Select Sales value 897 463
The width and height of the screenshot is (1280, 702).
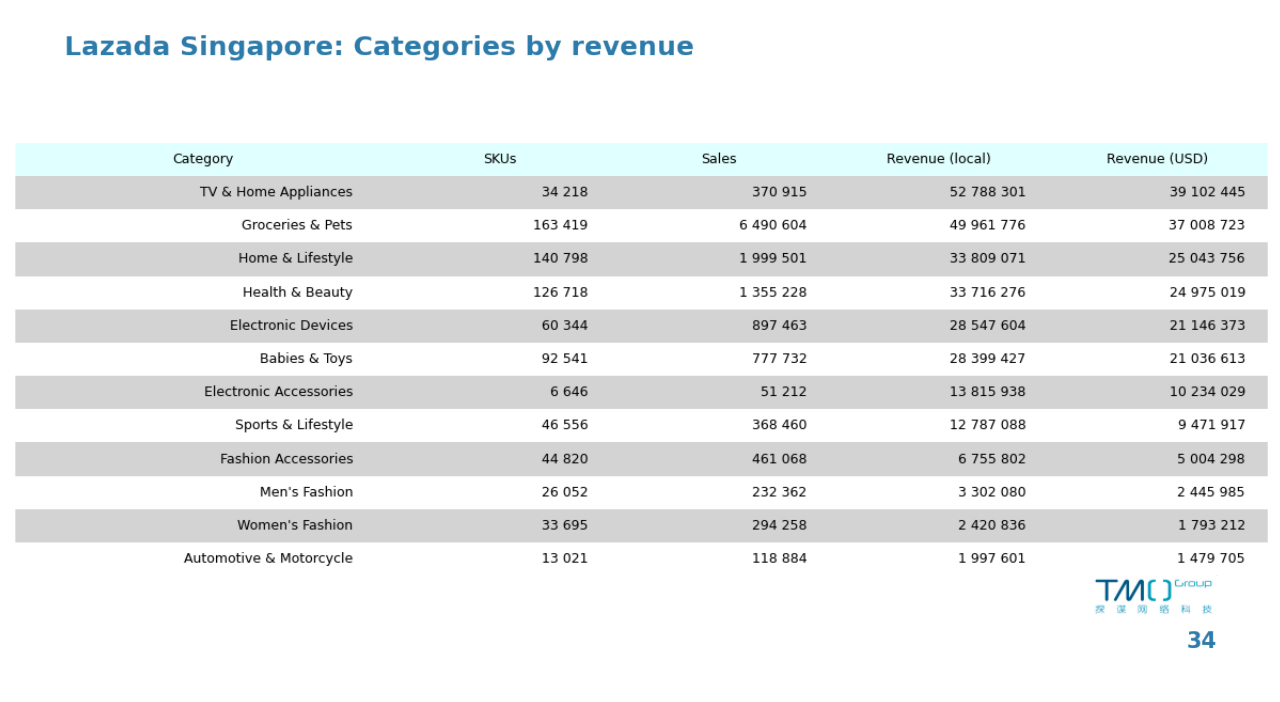[x=779, y=325]
